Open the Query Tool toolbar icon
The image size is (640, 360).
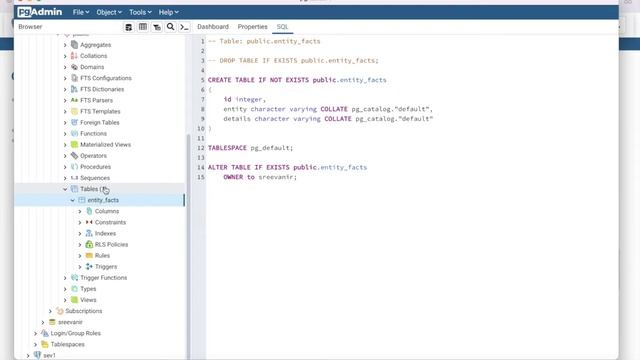129,27
